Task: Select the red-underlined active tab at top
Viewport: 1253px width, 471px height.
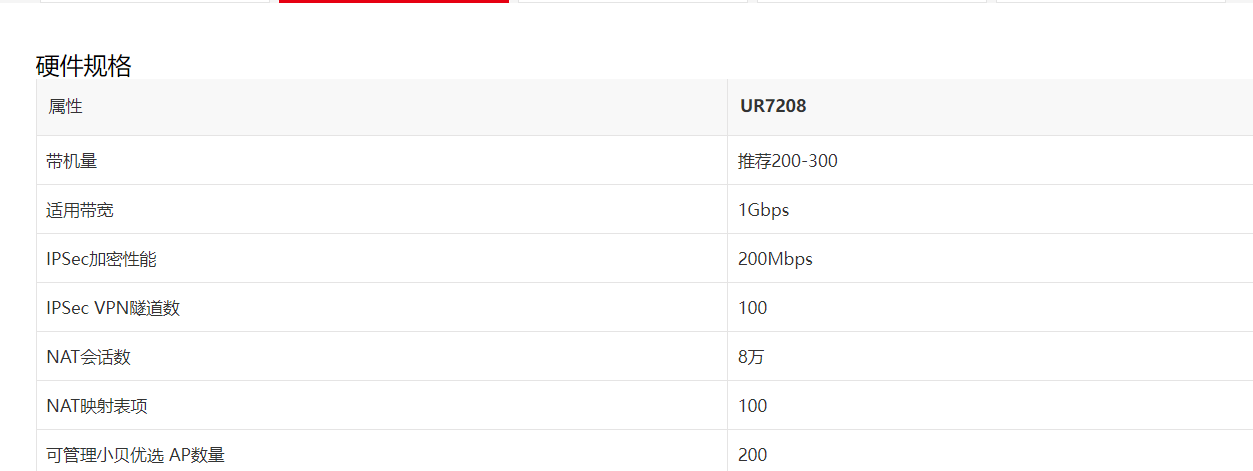Action: (x=394, y=2)
